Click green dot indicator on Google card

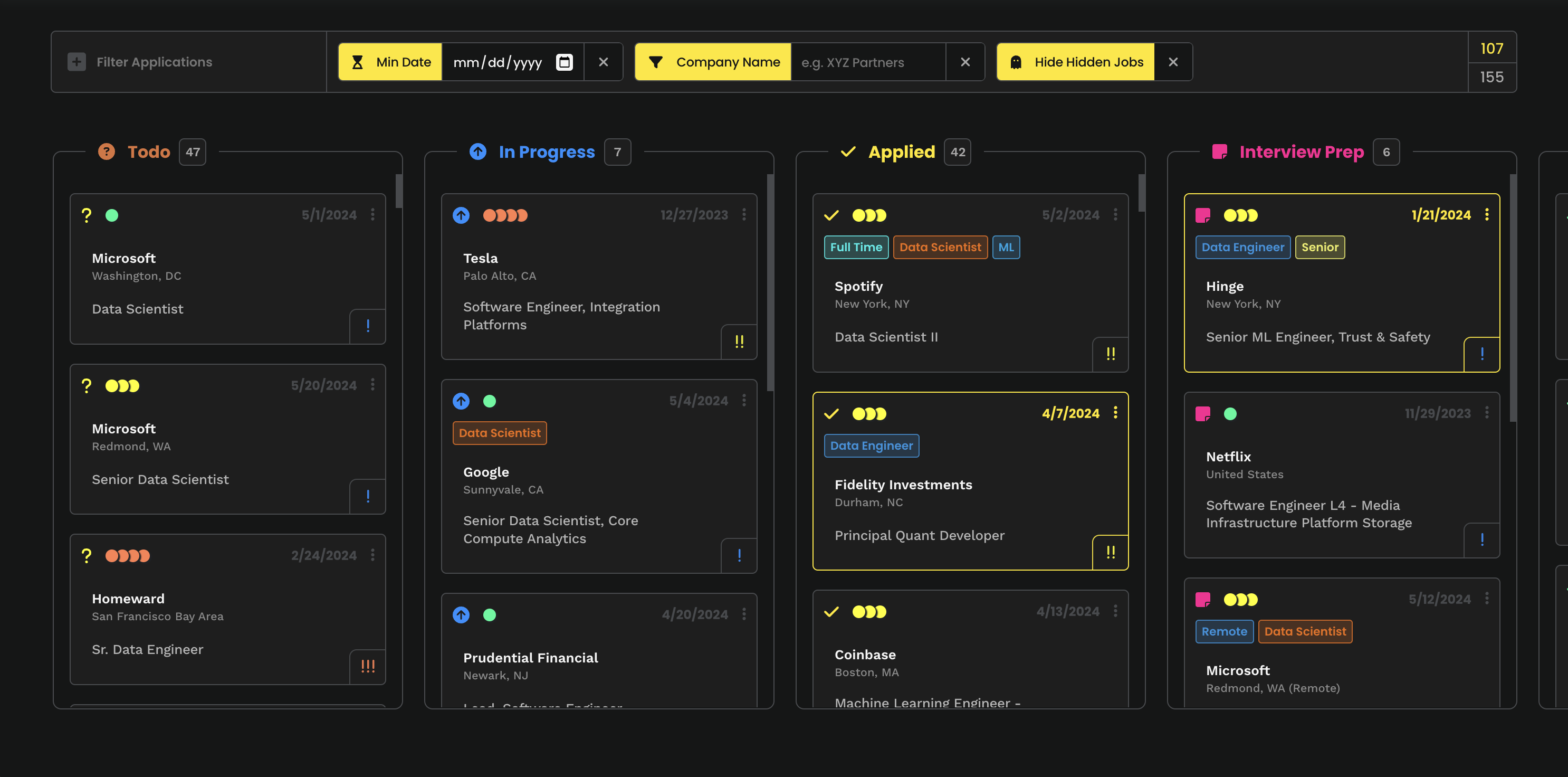pyautogui.click(x=490, y=401)
